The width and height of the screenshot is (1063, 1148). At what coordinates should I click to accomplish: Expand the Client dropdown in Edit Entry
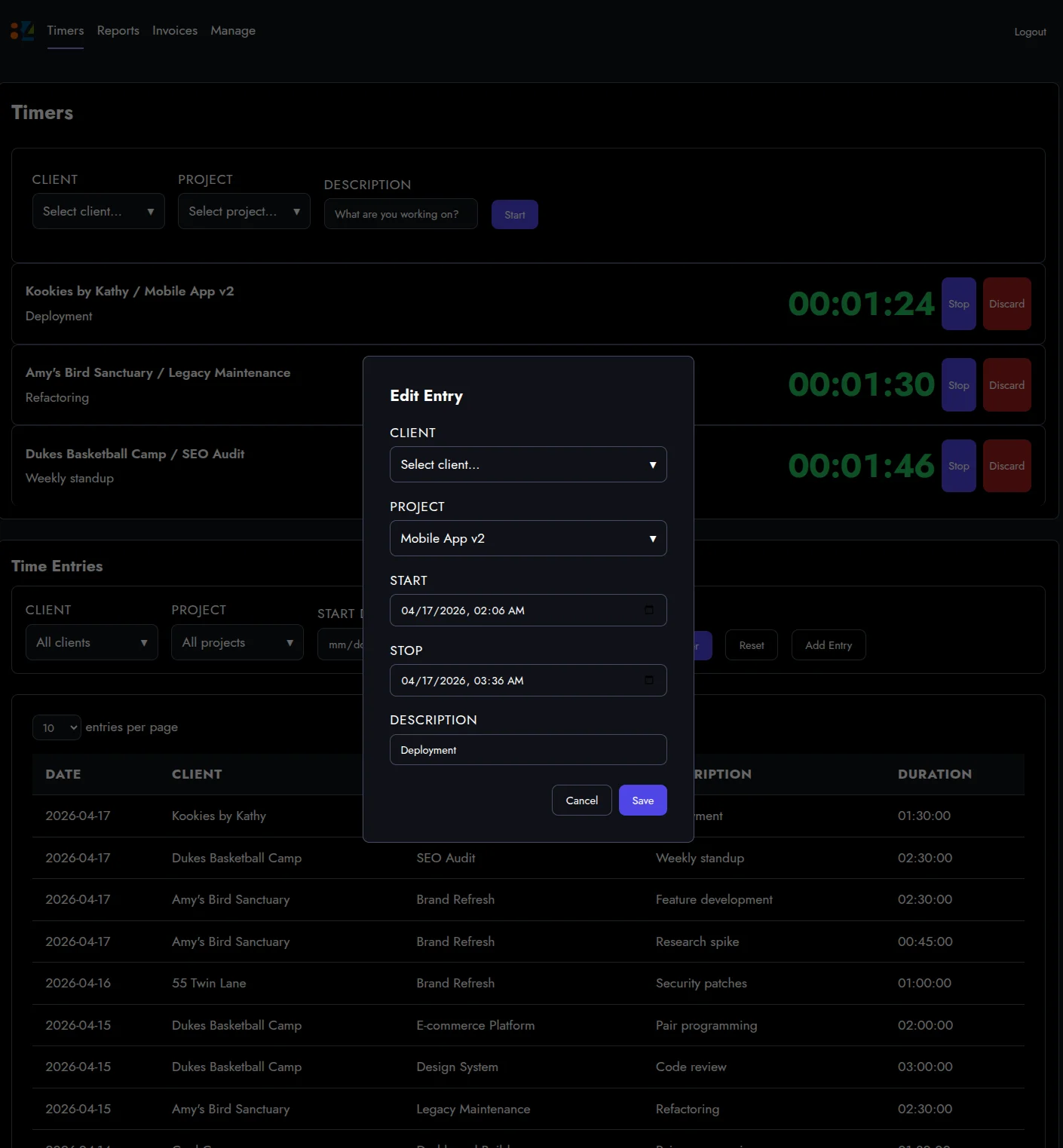[528, 464]
